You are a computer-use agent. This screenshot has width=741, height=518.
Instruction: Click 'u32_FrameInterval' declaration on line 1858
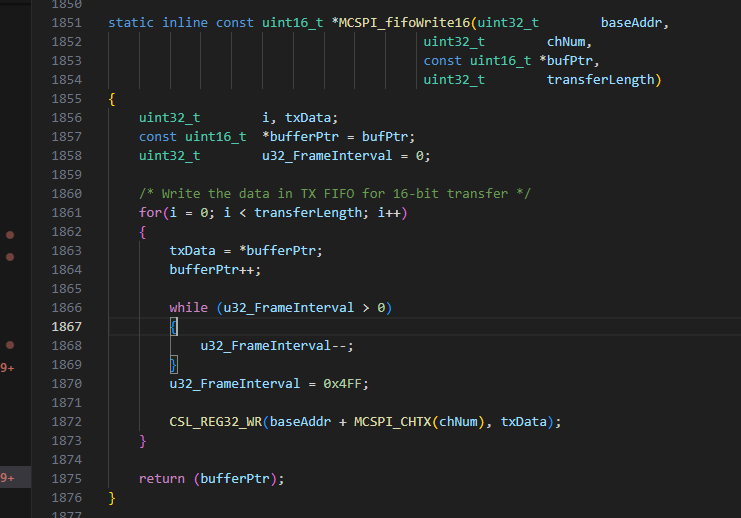327,155
